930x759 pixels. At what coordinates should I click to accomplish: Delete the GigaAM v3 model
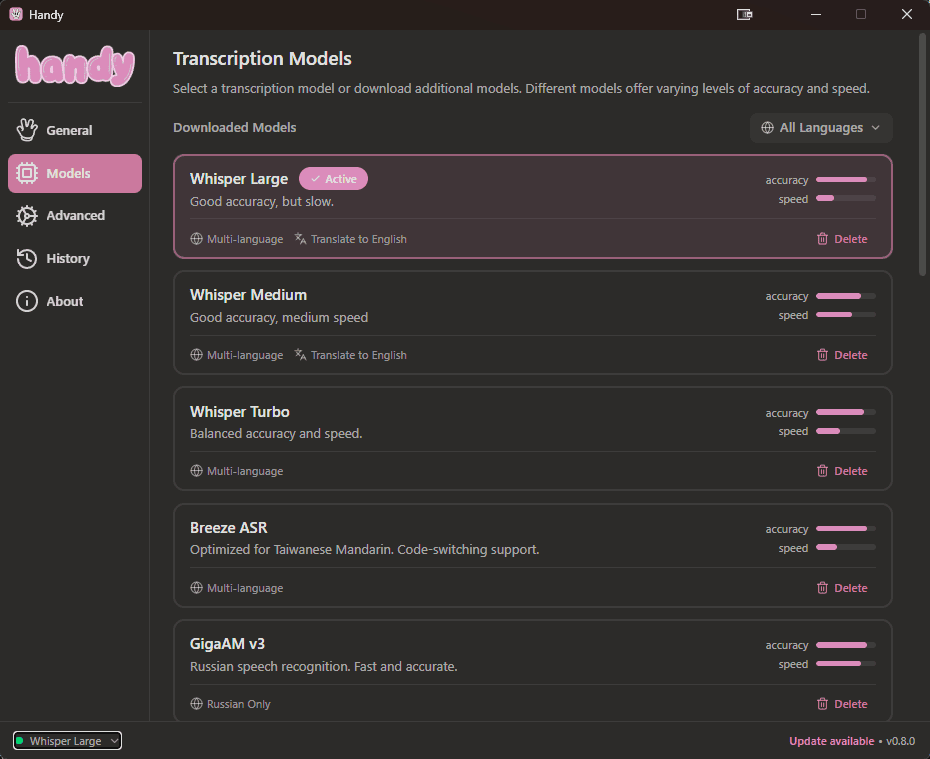841,704
